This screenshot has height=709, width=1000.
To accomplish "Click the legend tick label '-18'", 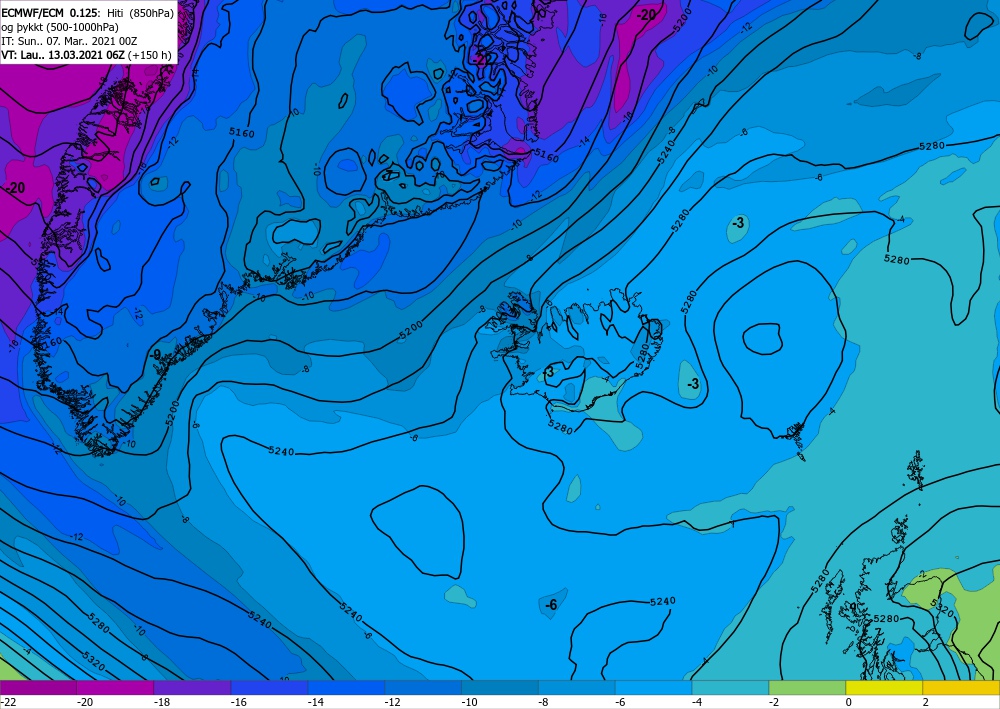I will pos(162,702).
